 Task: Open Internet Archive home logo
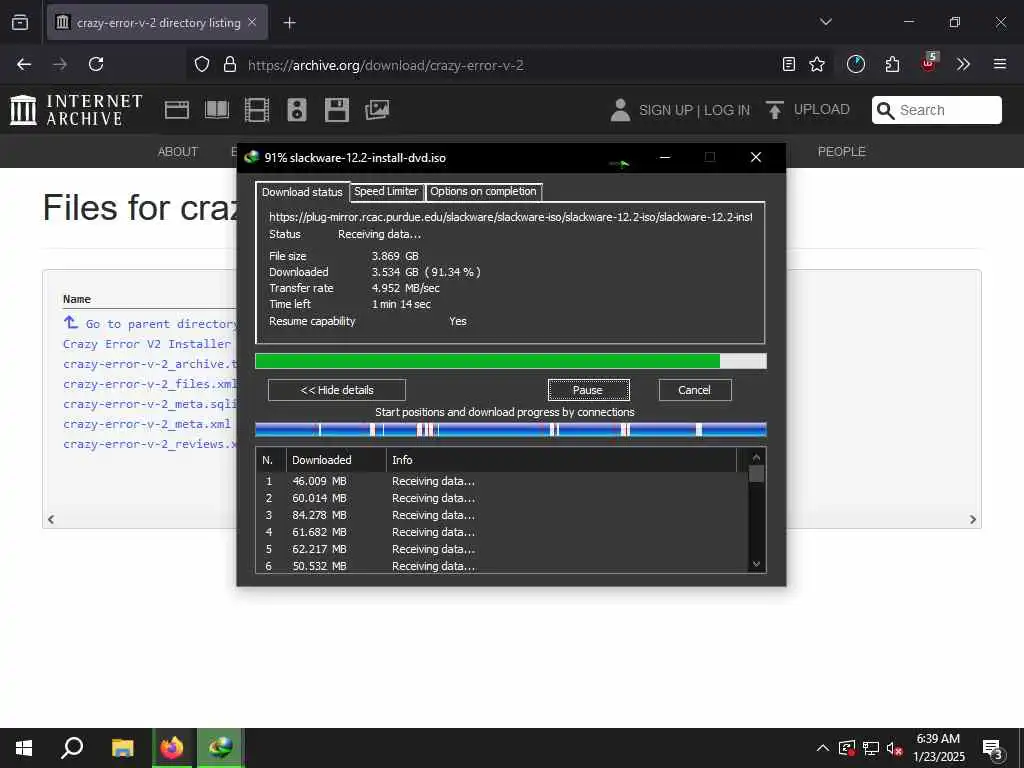[x=76, y=110]
